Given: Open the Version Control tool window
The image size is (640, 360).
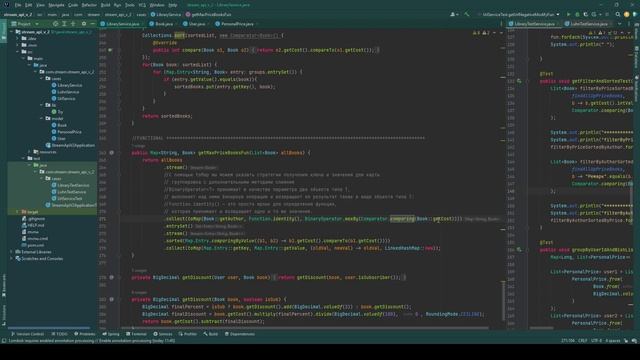Looking at the screenshot, I should [27, 334].
